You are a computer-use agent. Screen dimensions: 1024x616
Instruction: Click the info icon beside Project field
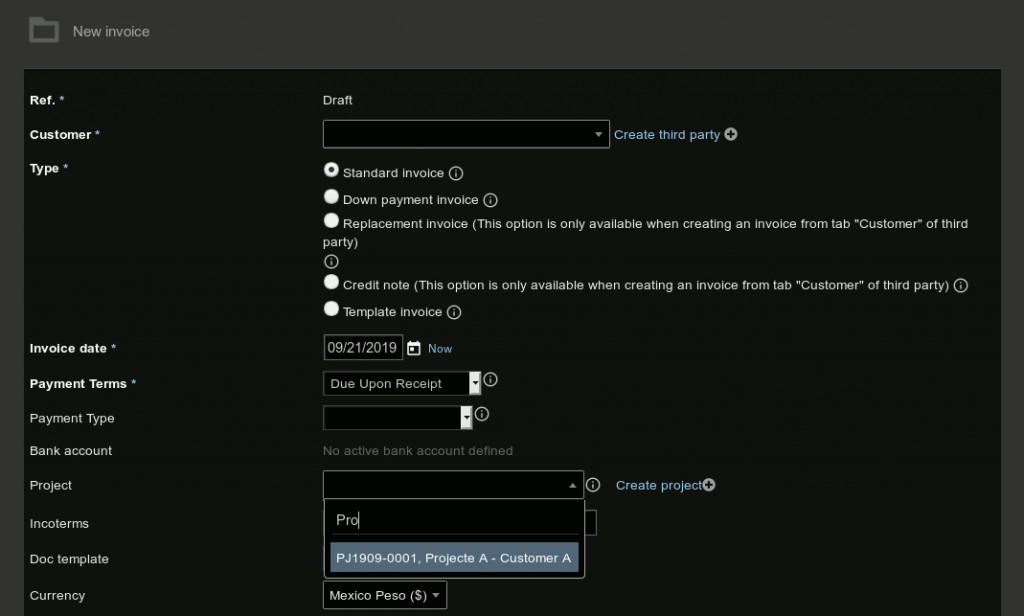pos(593,485)
